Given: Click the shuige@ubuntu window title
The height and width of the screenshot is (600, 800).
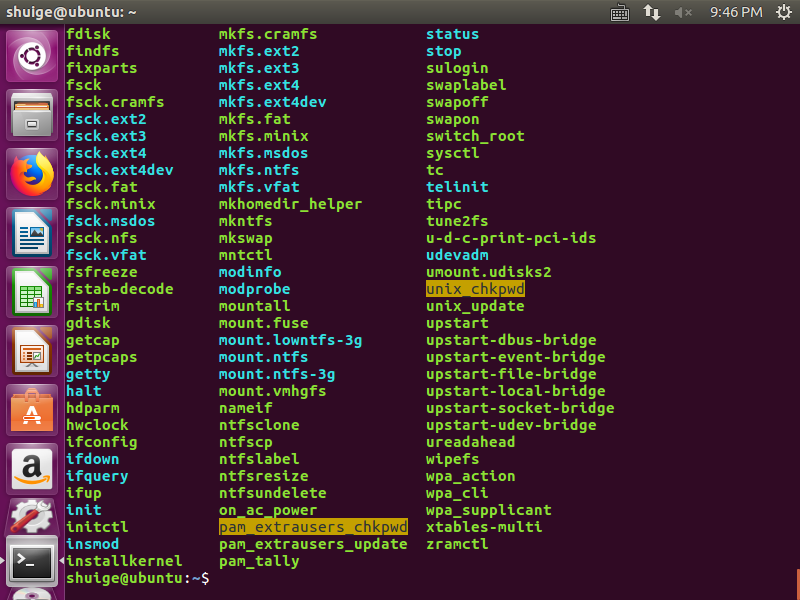Looking at the screenshot, I should (x=71, y=12).
